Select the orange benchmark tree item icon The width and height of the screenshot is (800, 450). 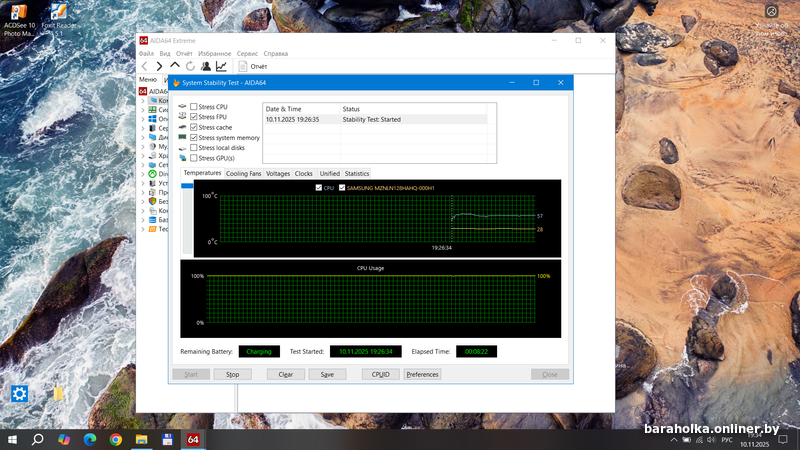pyautogui.click(x=152, y=229)
